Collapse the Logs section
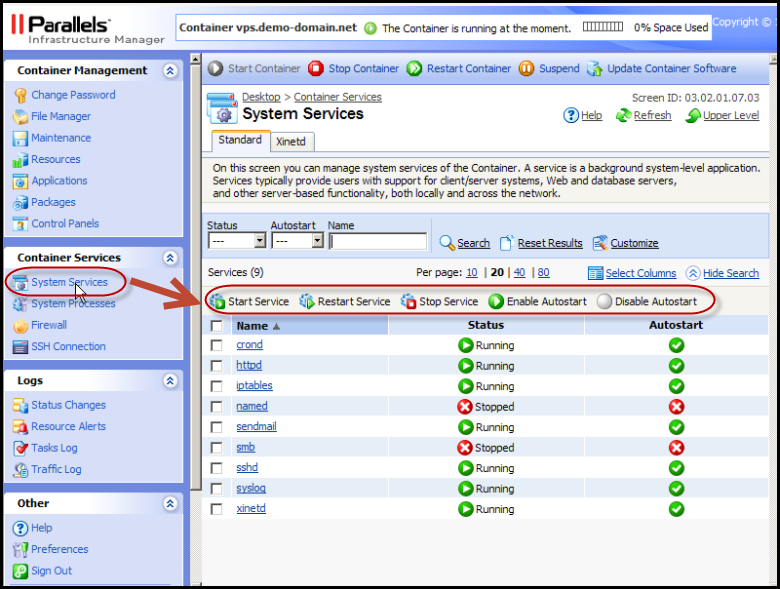780x589 pixels. click(170, 381)
